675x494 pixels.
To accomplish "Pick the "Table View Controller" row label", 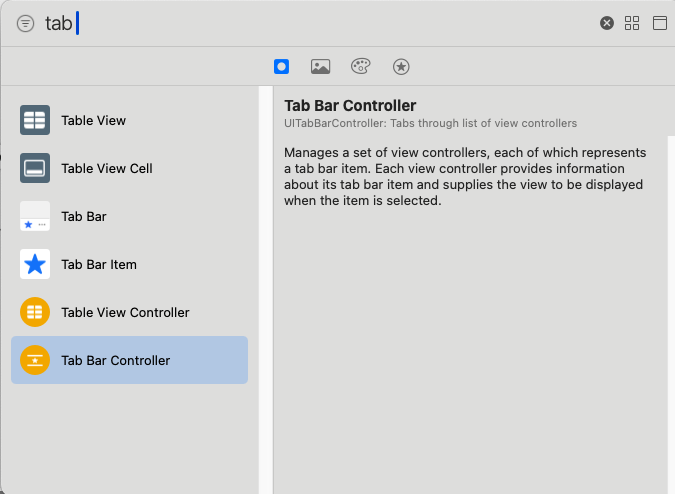I will click(125, 312).
